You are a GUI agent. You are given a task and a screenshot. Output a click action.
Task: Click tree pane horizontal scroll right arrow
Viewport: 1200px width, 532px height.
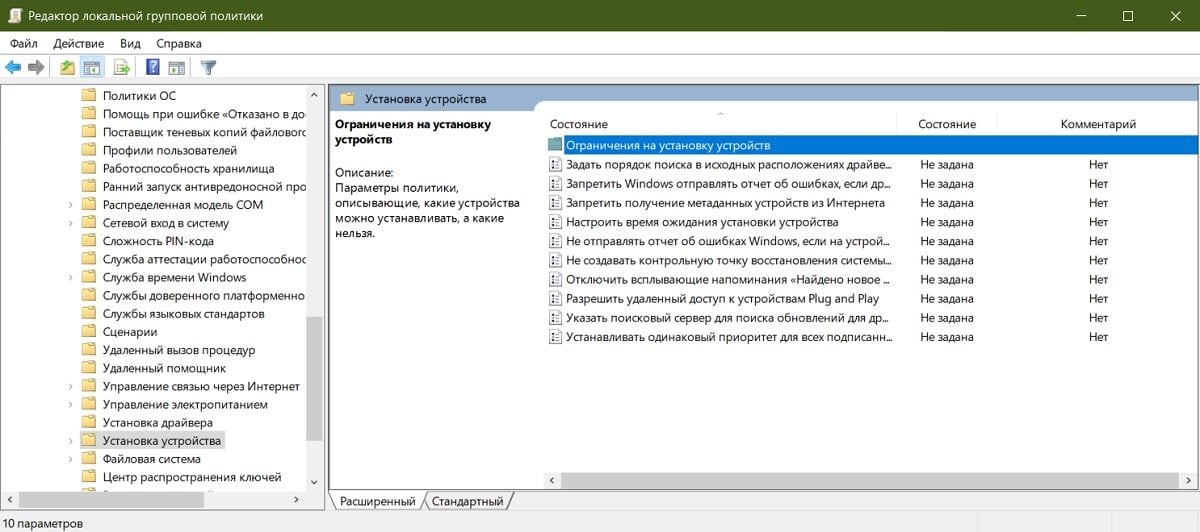(x=295, y=499)
